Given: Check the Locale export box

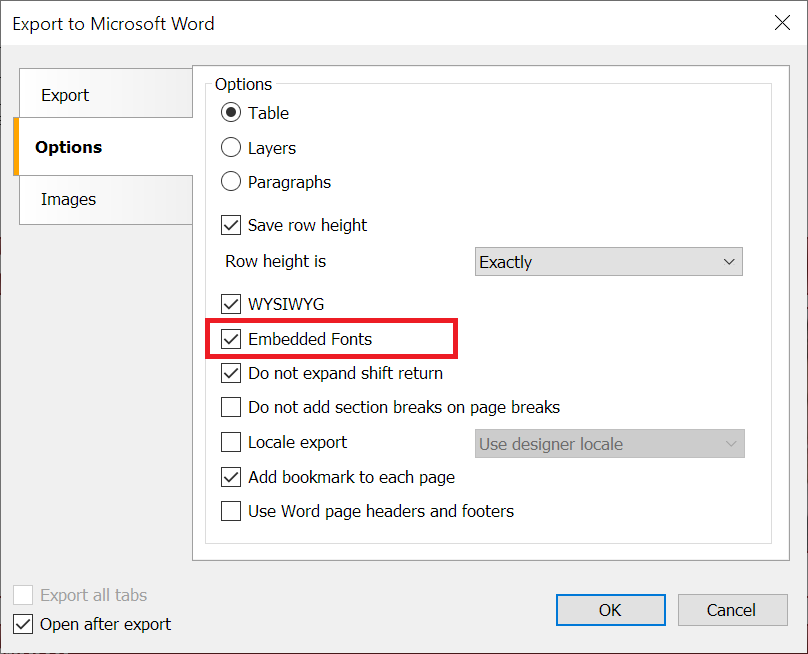Looking at the screenshot, I should point(231,442).
